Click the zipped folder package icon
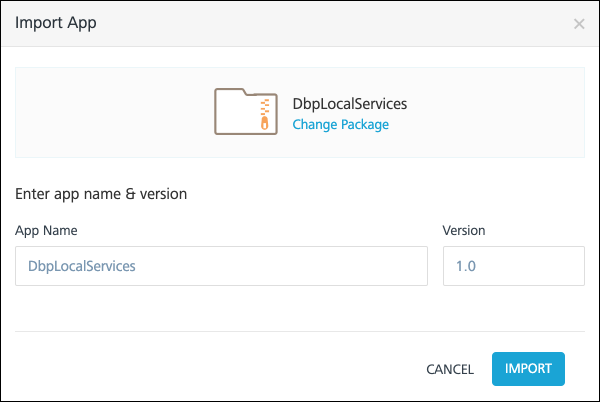600x402 pixels. tap(246, 111)
